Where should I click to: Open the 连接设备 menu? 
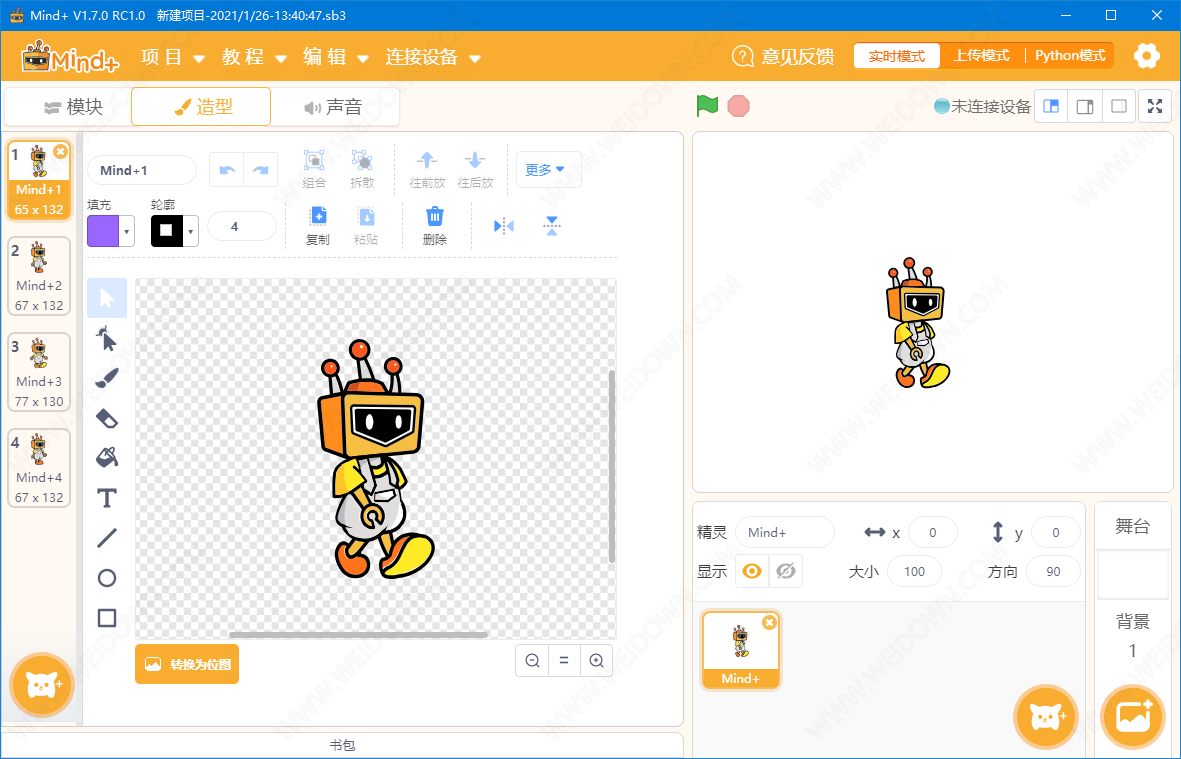tap(432, 57)
